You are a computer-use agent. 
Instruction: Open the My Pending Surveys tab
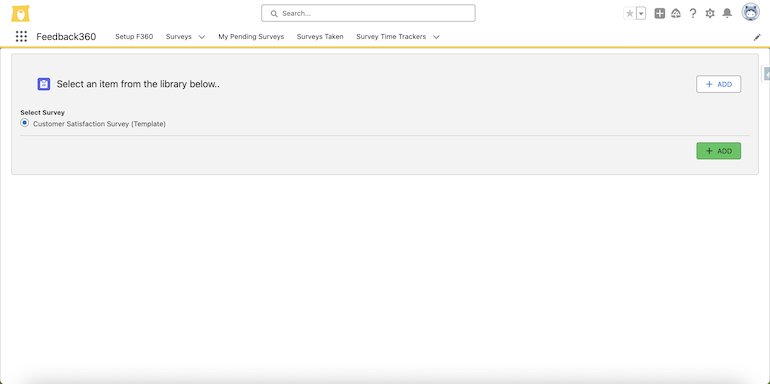251,36
